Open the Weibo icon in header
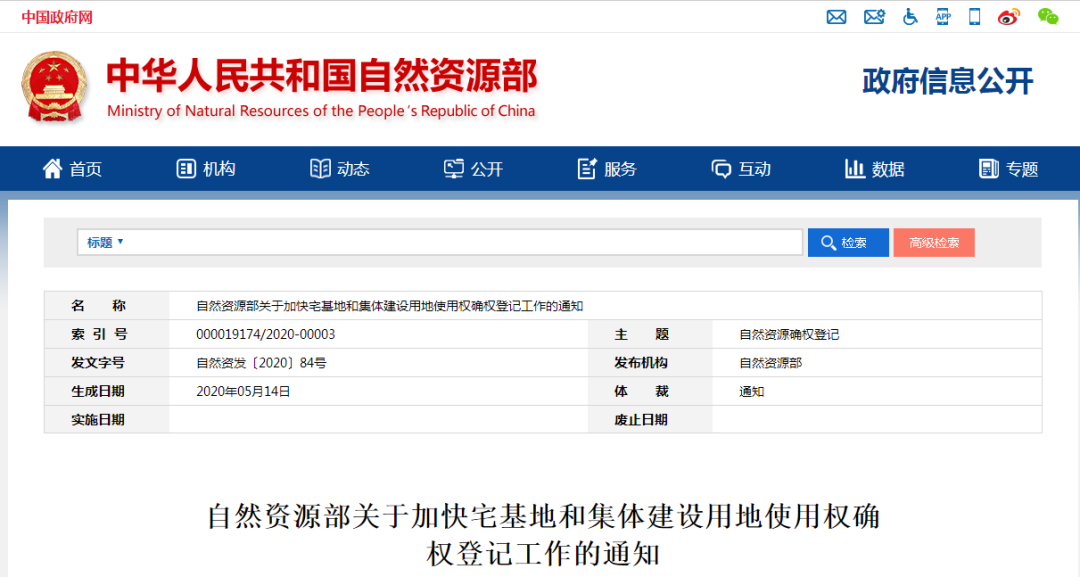Viewport: 1080px width, 577px height. pyautogui.click(x=1008, y=17)
